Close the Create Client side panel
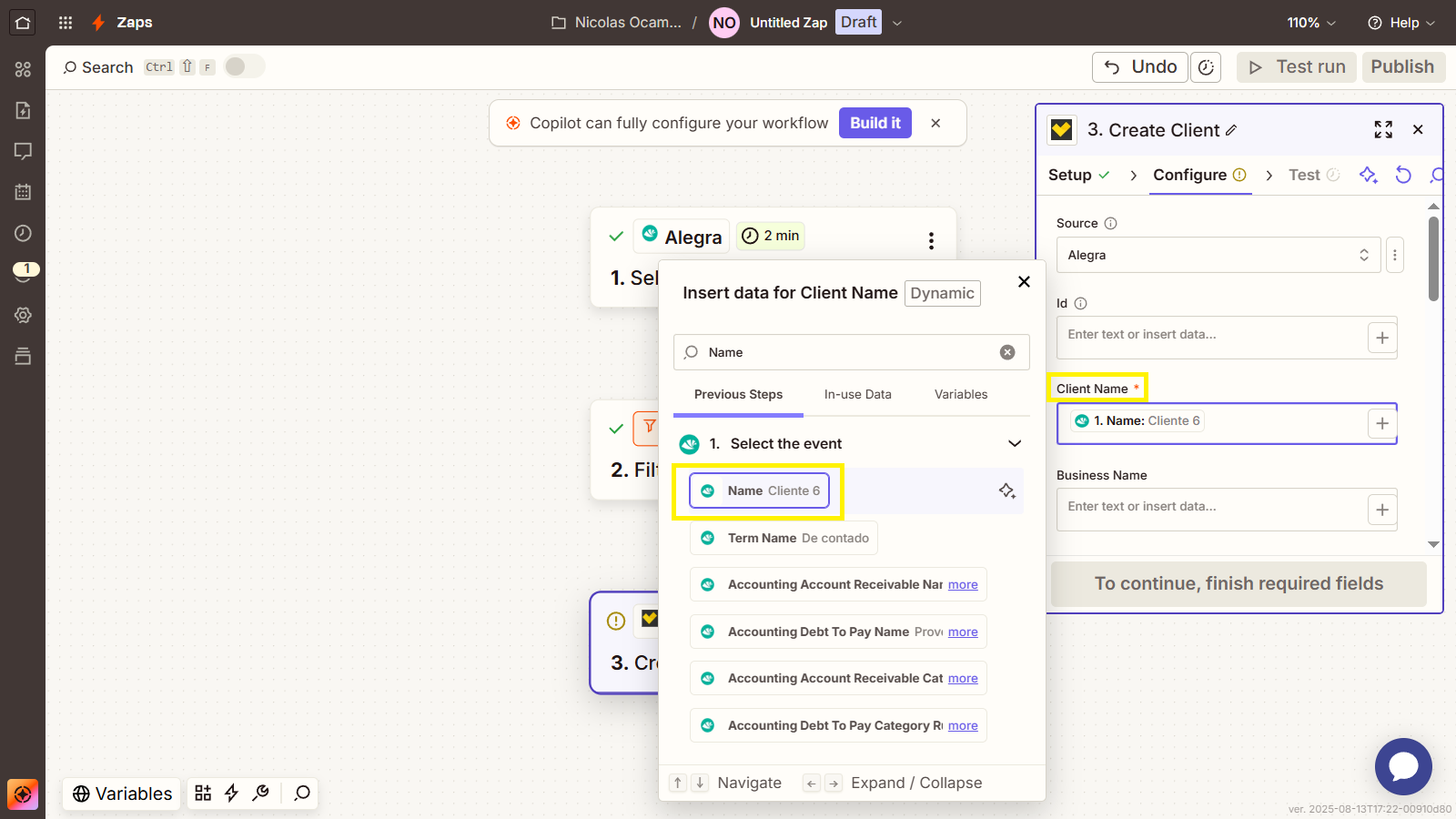This screenshot has width=1456, height=819. [x=1418, y=130]
